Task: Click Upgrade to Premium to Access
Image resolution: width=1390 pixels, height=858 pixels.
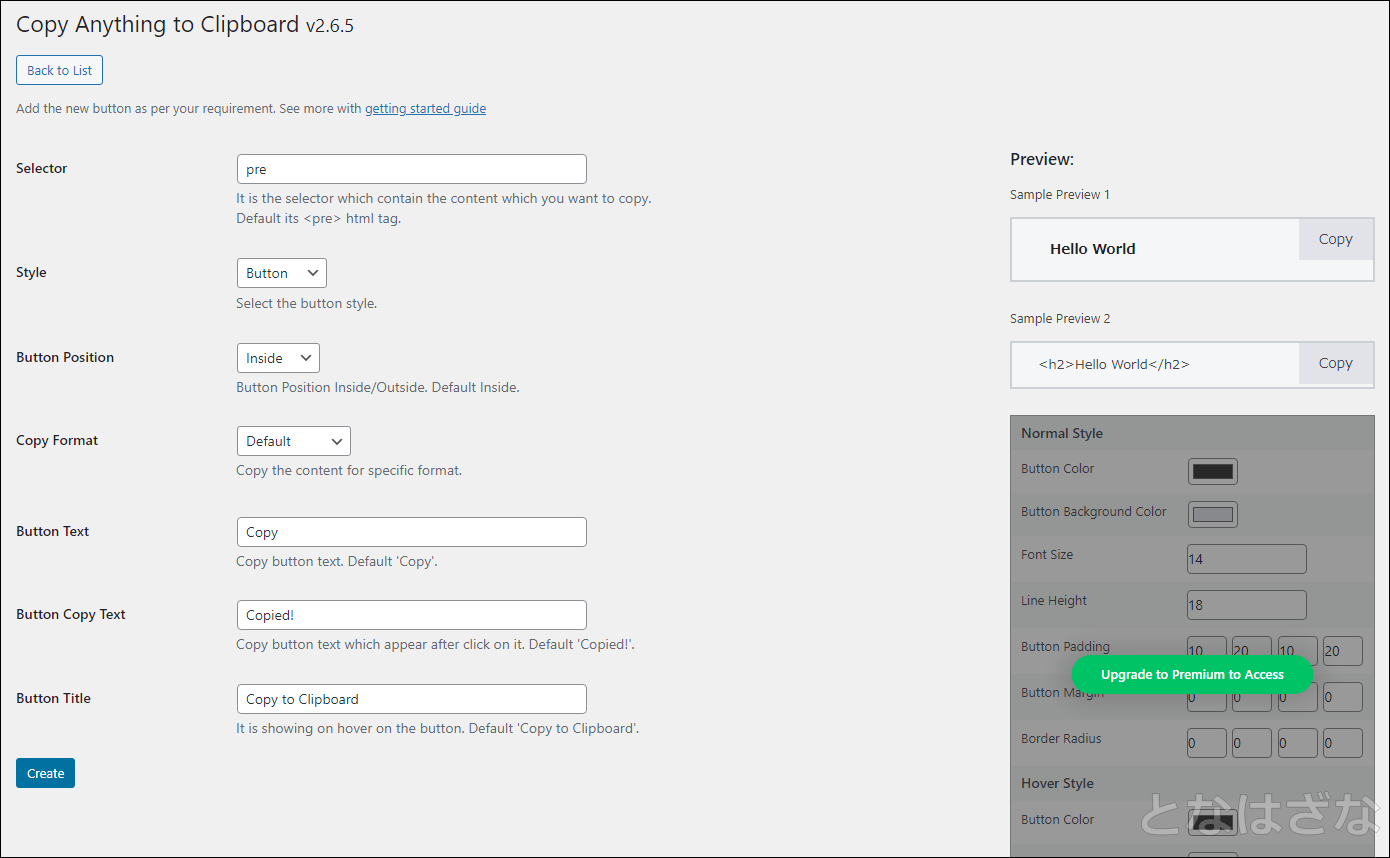Action: point(1192,675)
